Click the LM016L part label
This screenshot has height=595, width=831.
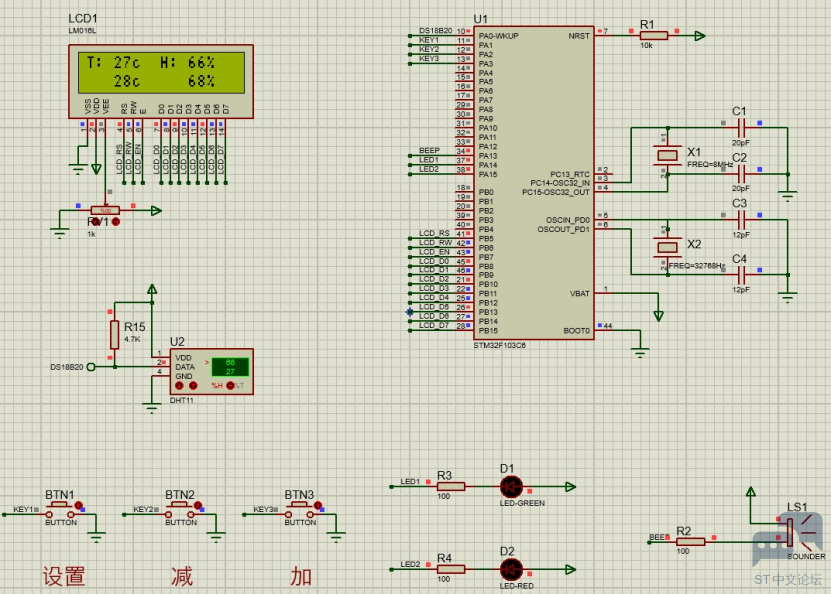82,31
